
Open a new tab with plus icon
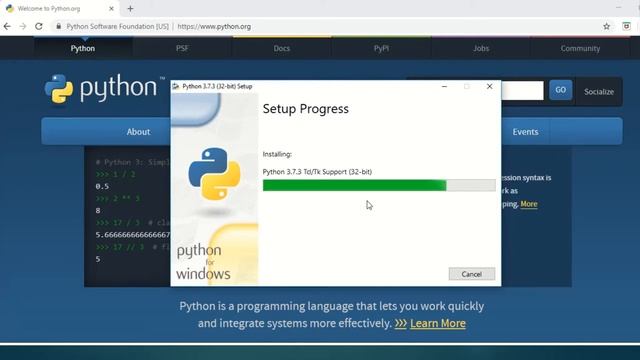(x=130, y=9)
